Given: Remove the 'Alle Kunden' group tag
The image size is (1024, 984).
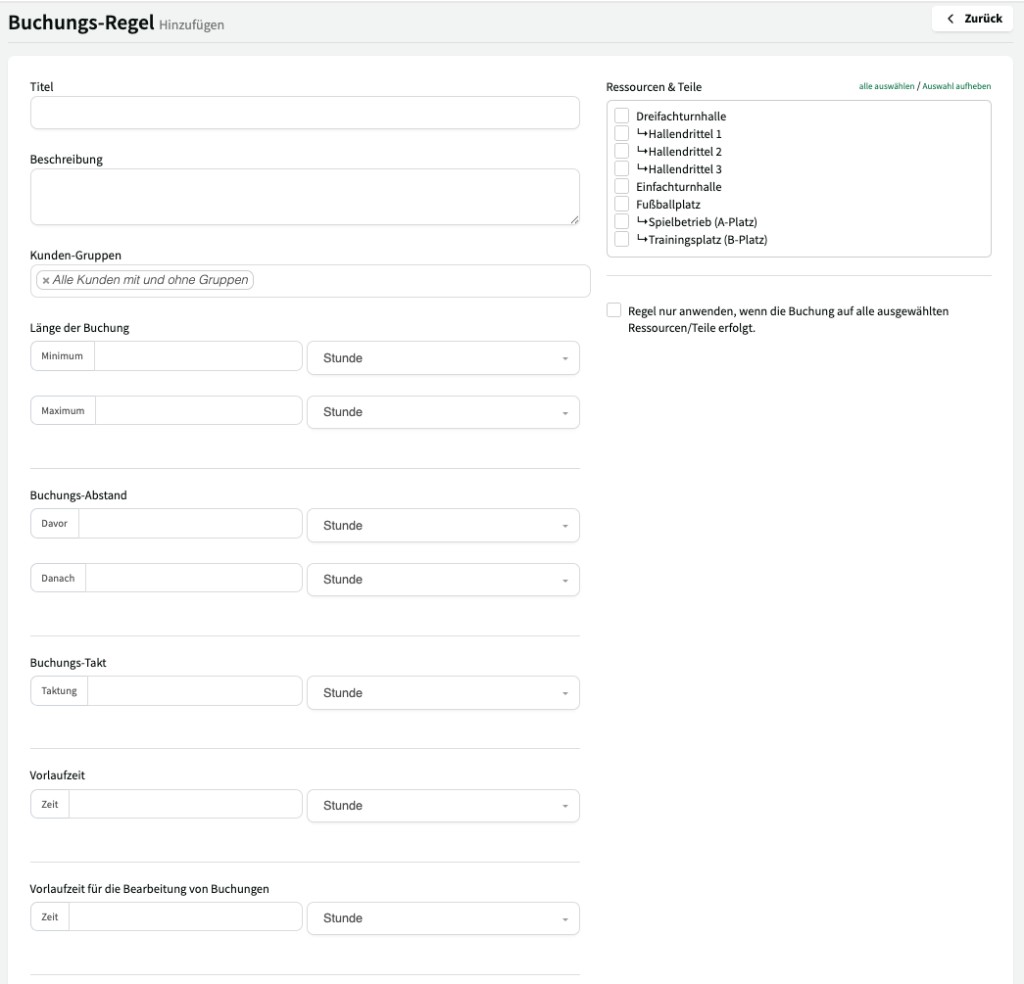Looking at the screenshot, I should coord(46,281).
